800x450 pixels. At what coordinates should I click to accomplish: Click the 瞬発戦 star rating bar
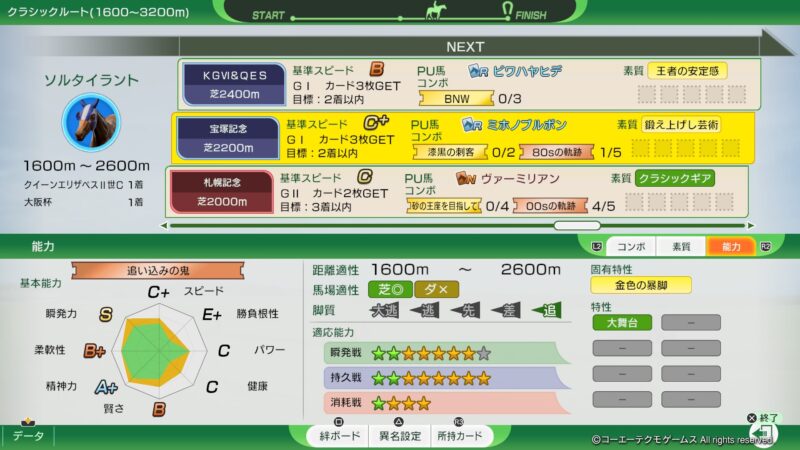coord(446,353)
